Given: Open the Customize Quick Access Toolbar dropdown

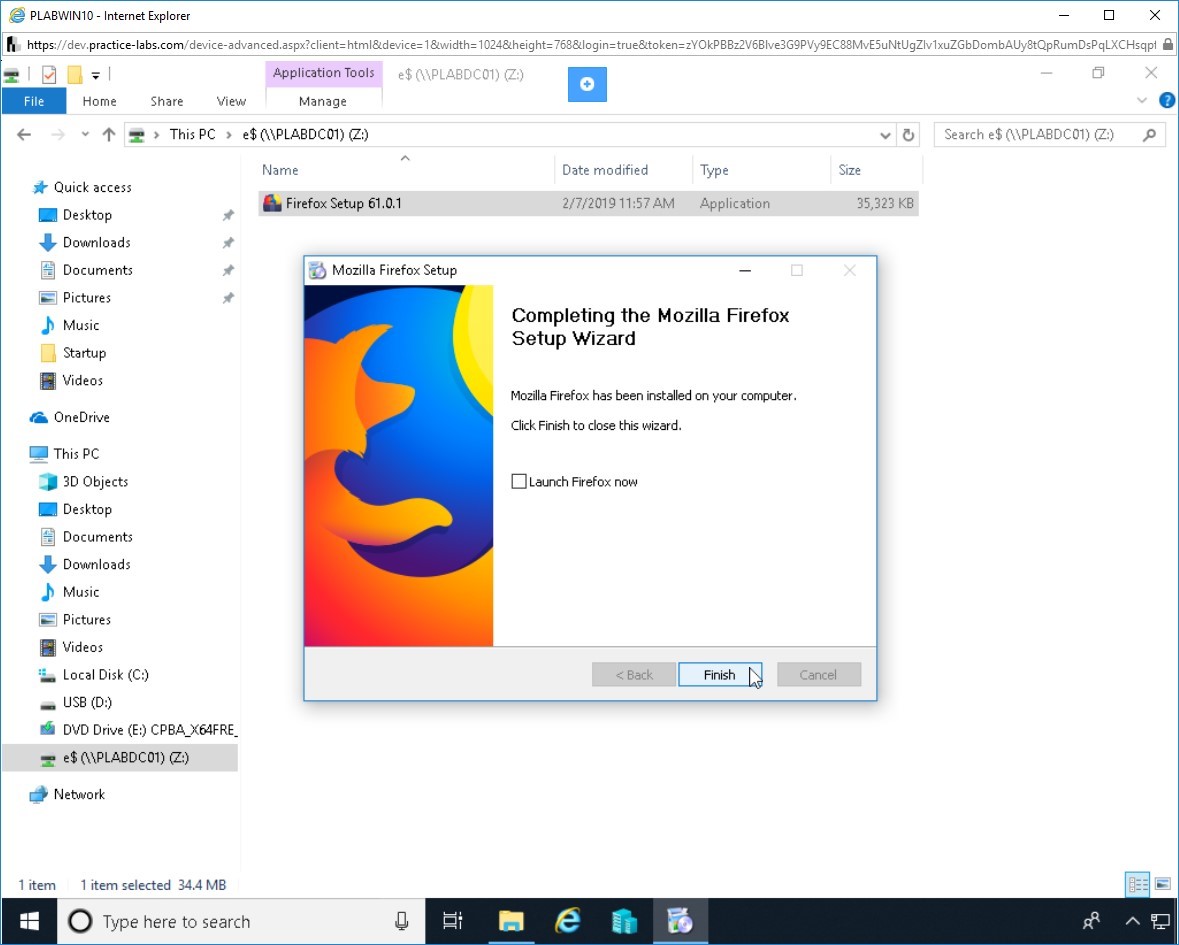Looking at the screenshot, I should point(95,75).
